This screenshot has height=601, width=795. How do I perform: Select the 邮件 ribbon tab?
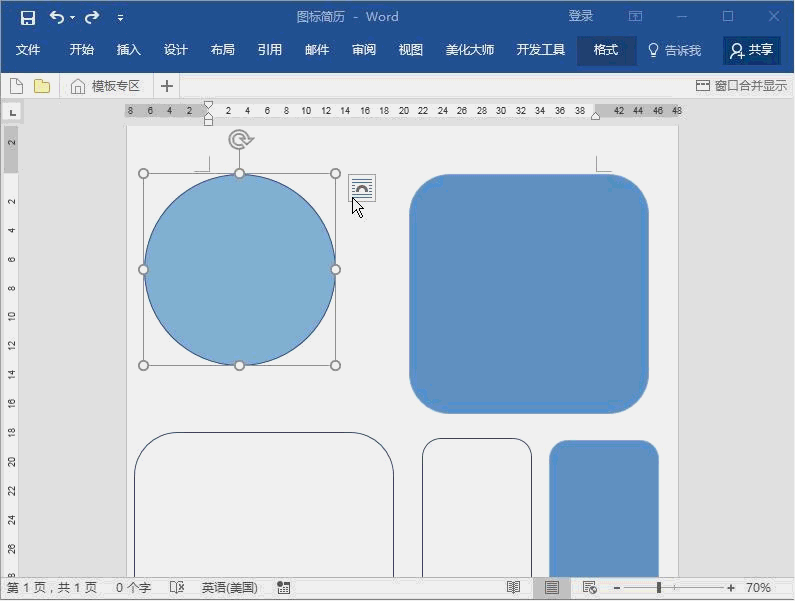click(317, 50)
